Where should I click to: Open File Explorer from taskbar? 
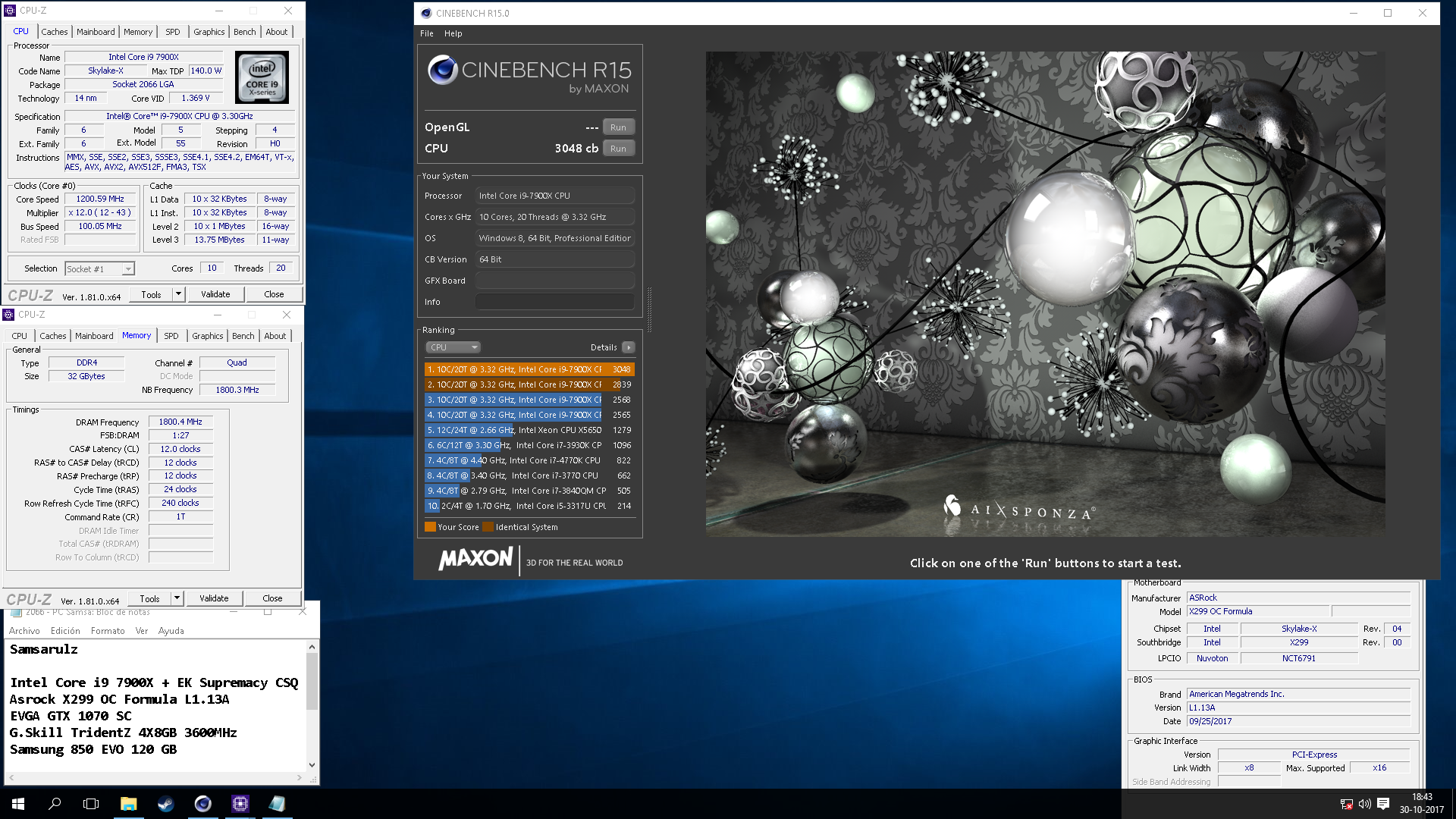click(x=128, y=804)
